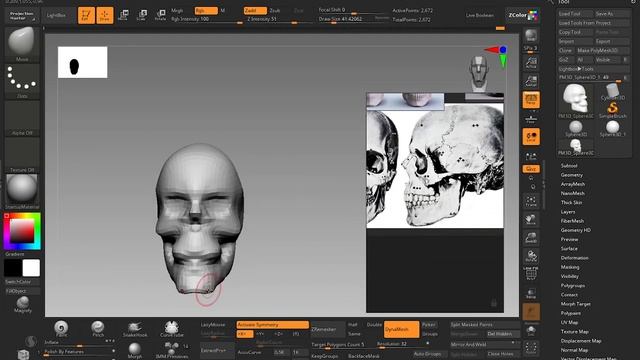Screen dimensions: 640x360
Task: Click the Frame icon in right shelf
Action: [x=531, y=201]
